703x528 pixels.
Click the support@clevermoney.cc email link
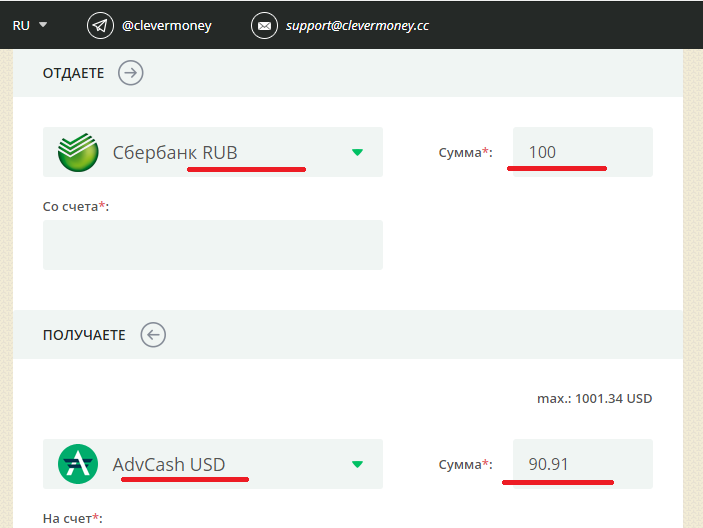pos(357,26)
